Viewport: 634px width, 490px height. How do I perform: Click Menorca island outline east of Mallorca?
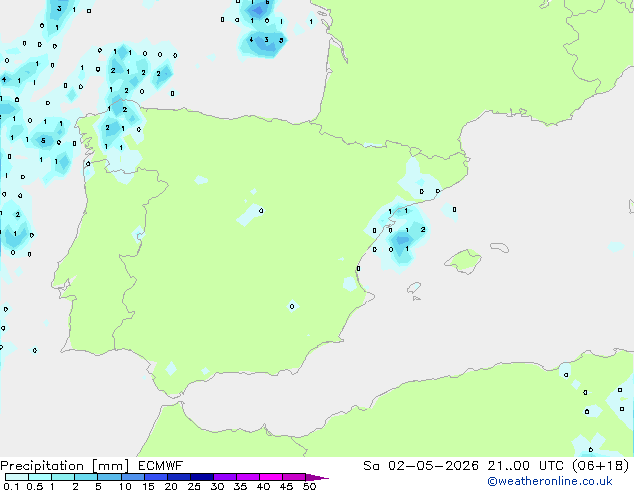tap(499, 247)
